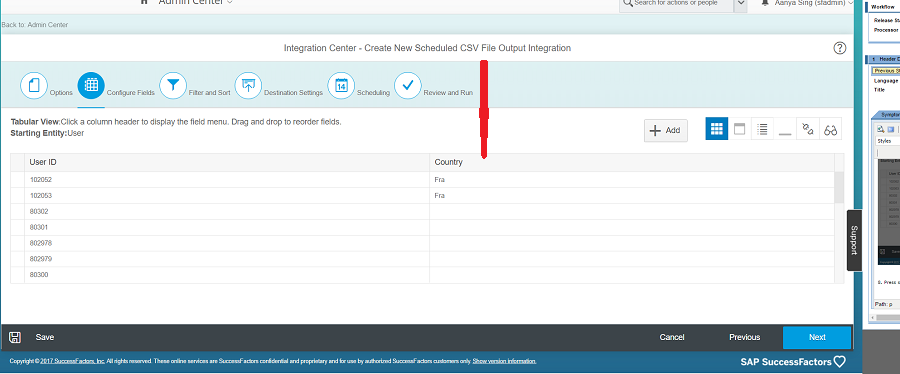Click Show version information link
This screenshot has width=900, height=374.
505,361
